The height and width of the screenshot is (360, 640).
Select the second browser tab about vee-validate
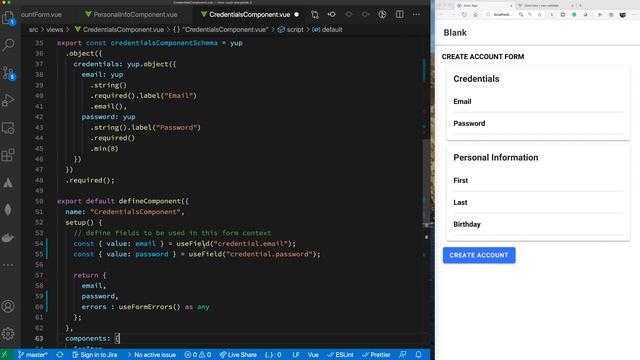click(546, 5)
